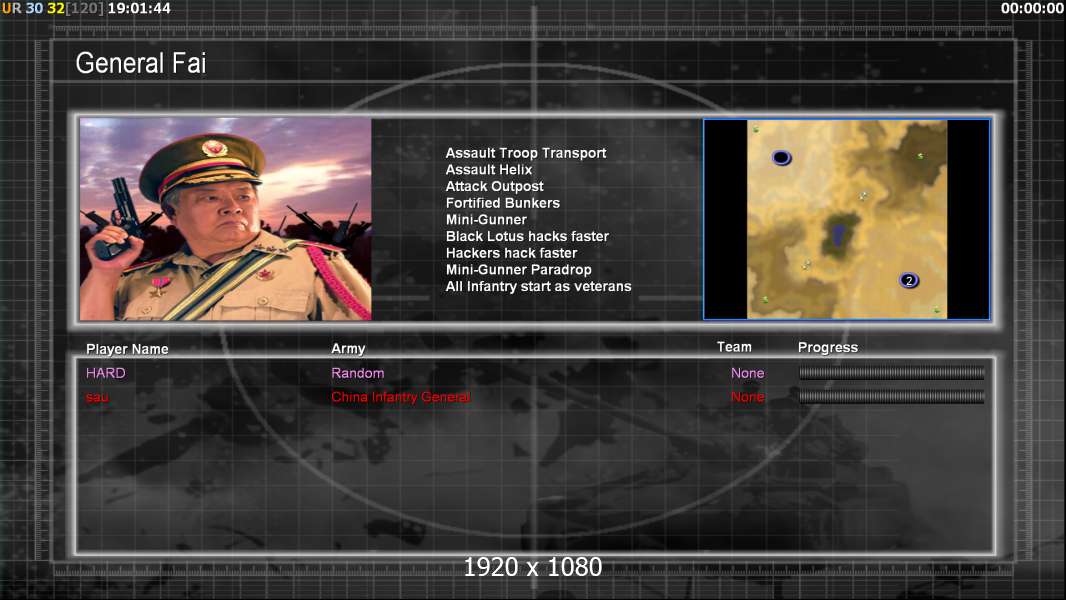Click the 'UR 30 32[120]' FPS overlay
Image resolution: width=1066 pixels, height=600 pixels.
53,8
